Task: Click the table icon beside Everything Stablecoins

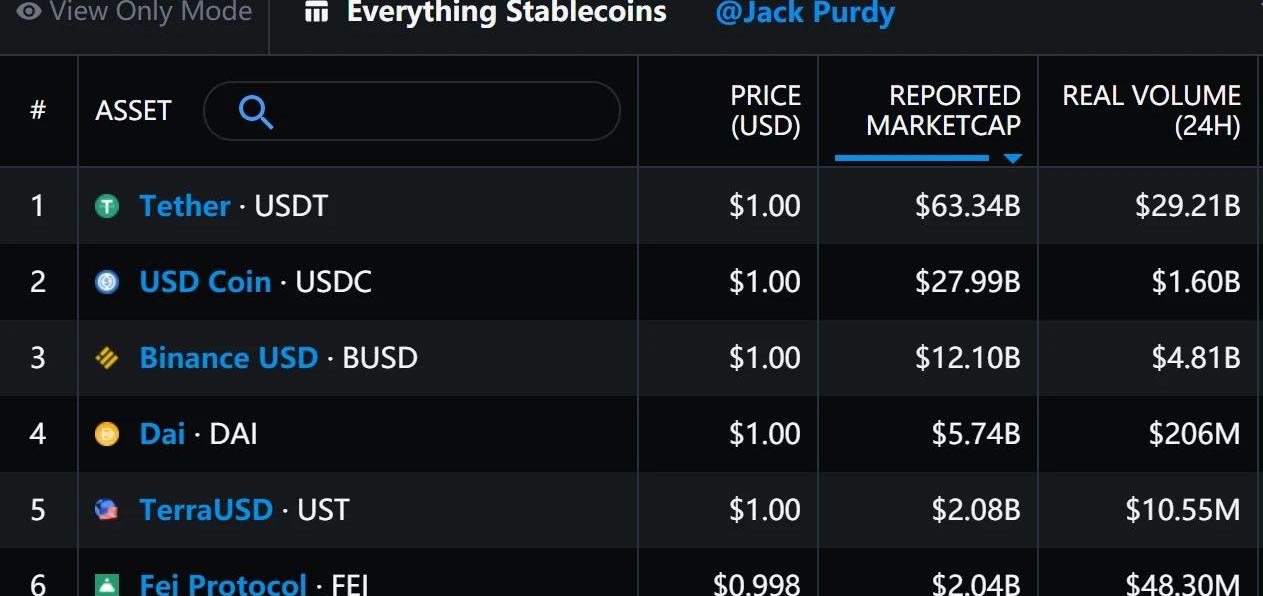Action: pyautogui.click(x=316, y=12)
